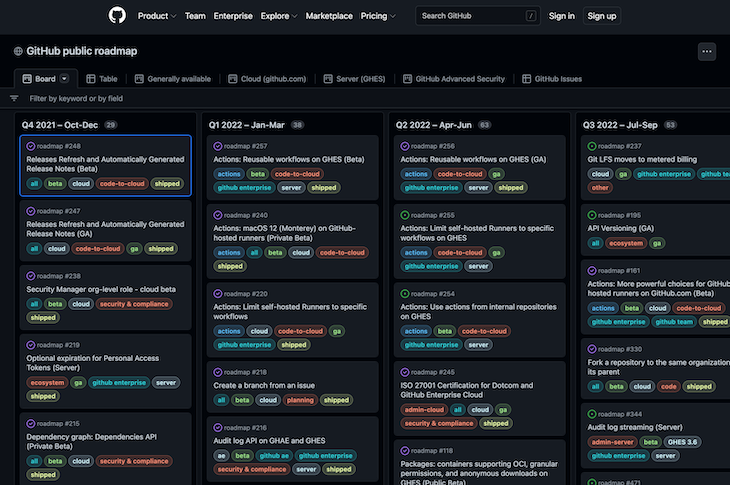Image resolution: width=730 pixels, height=485 pixels.
Task: Click the GitHub Octocat logo
Action: (x=117, y=15)
